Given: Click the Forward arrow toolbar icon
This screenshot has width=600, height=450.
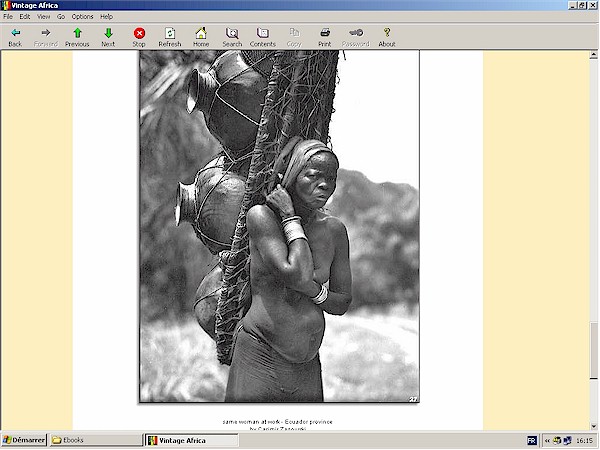Looking at the screenshot, I should [x=46, y=37].
